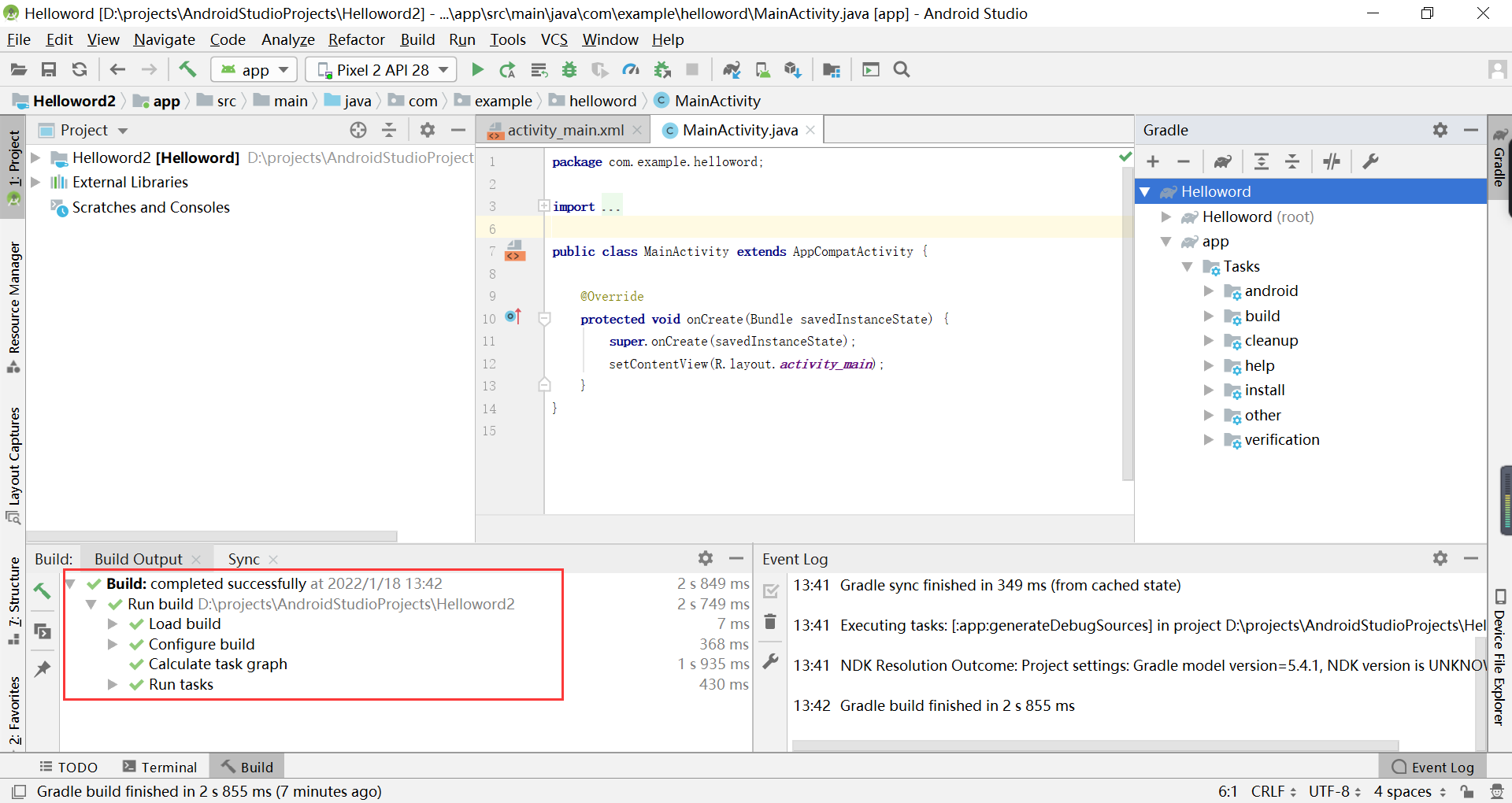1512x803 pixels.
Task: Open the Refactor menu
Action: point(356,39)
